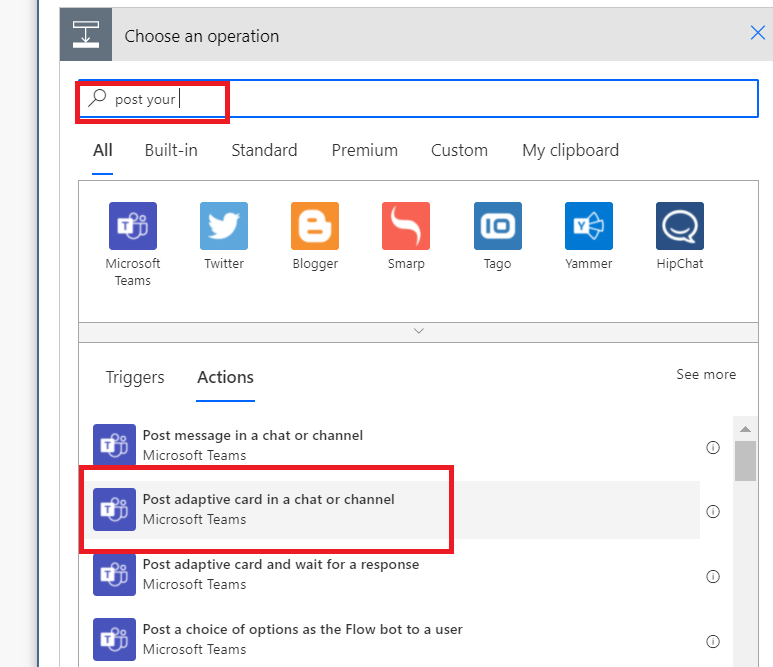Switch to the Premium tab
773x667 pixels.
coord(364,150)
